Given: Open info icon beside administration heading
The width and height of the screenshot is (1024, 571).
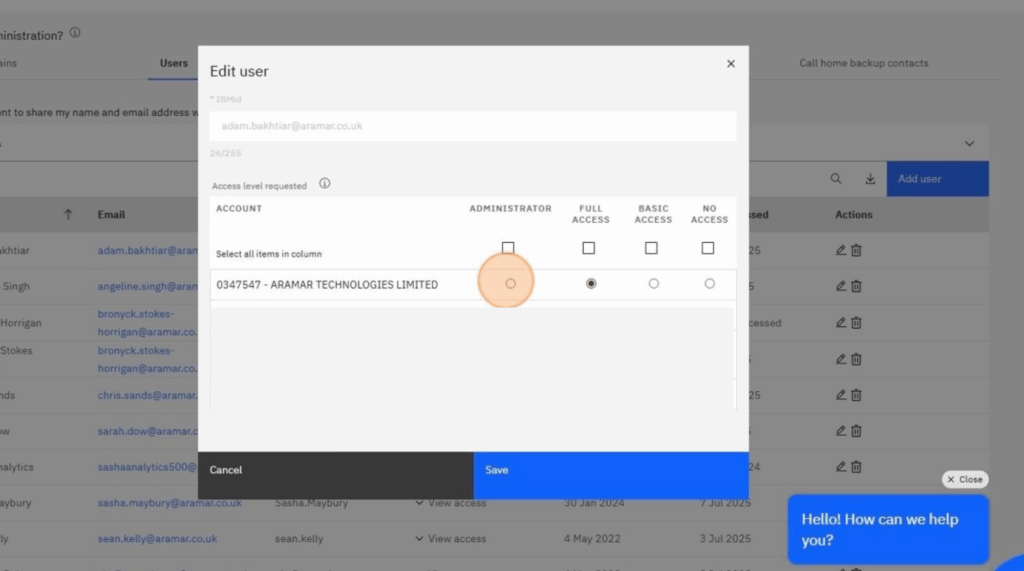Looking at the screenshot, I should [75, 33].
